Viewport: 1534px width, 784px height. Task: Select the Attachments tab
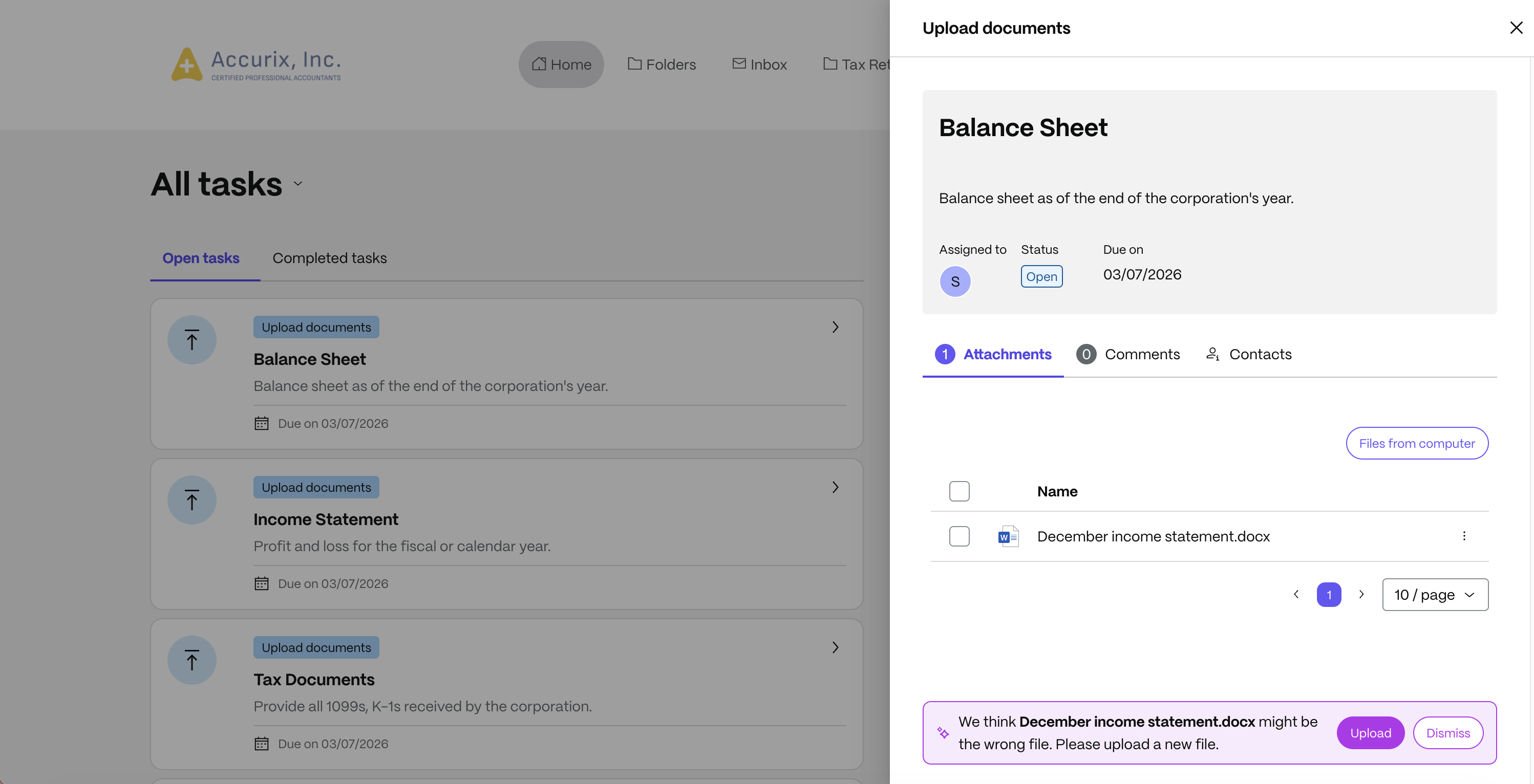click(993, 355)
